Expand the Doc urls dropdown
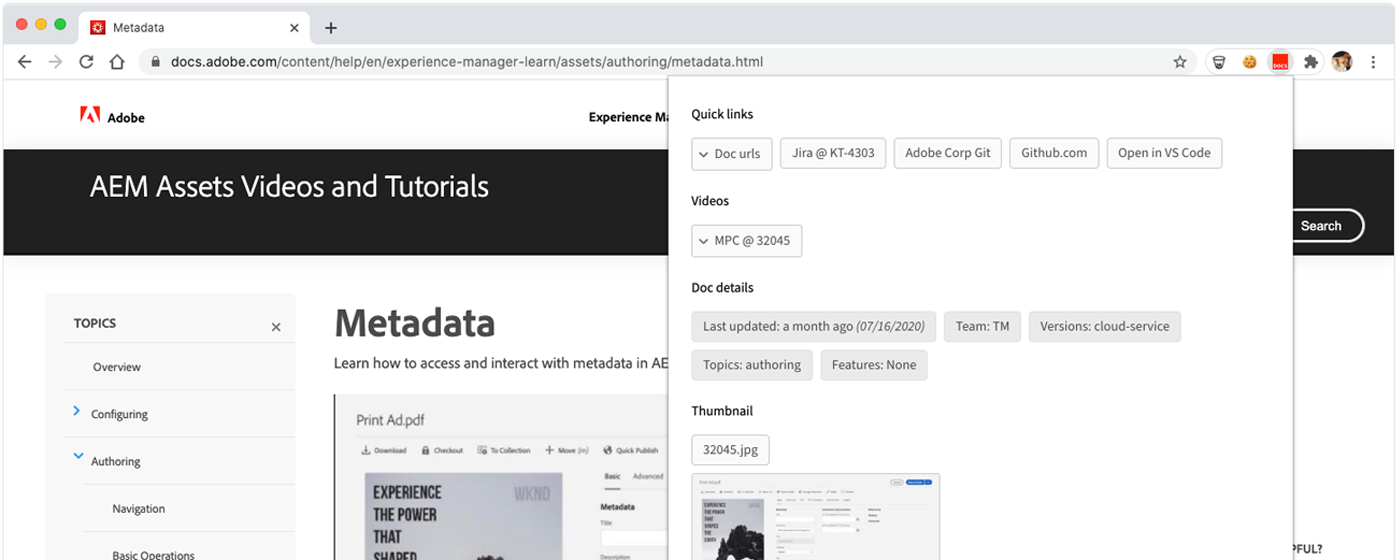This screenshot has height=560, width=1400. [731, 154]
